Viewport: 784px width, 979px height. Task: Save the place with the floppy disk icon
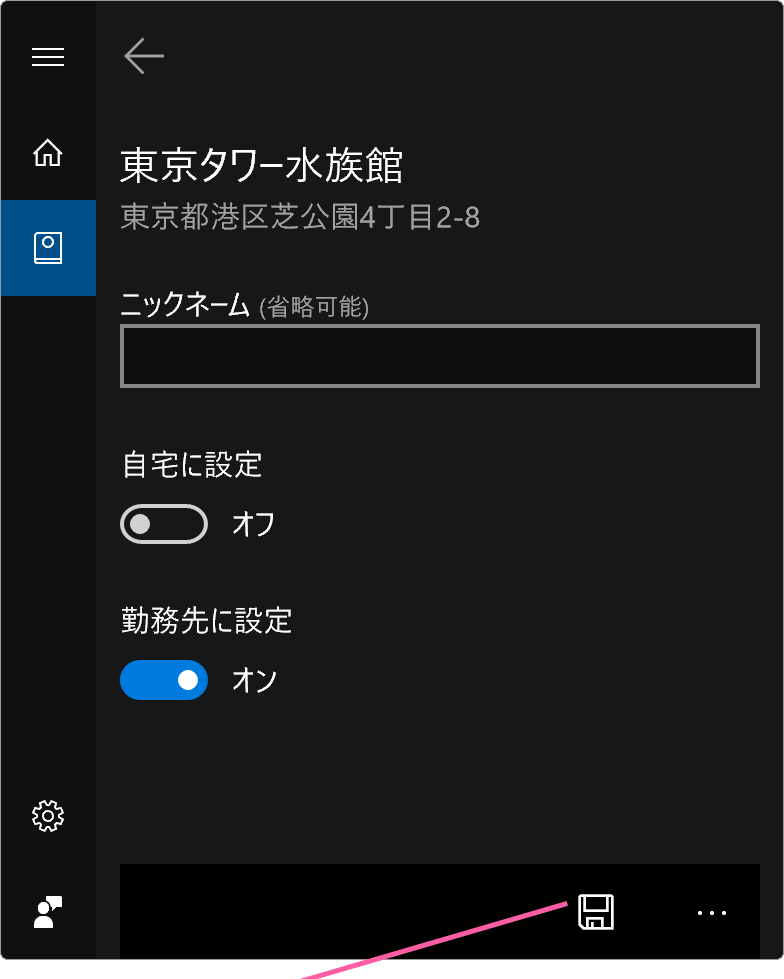(596, 912)
